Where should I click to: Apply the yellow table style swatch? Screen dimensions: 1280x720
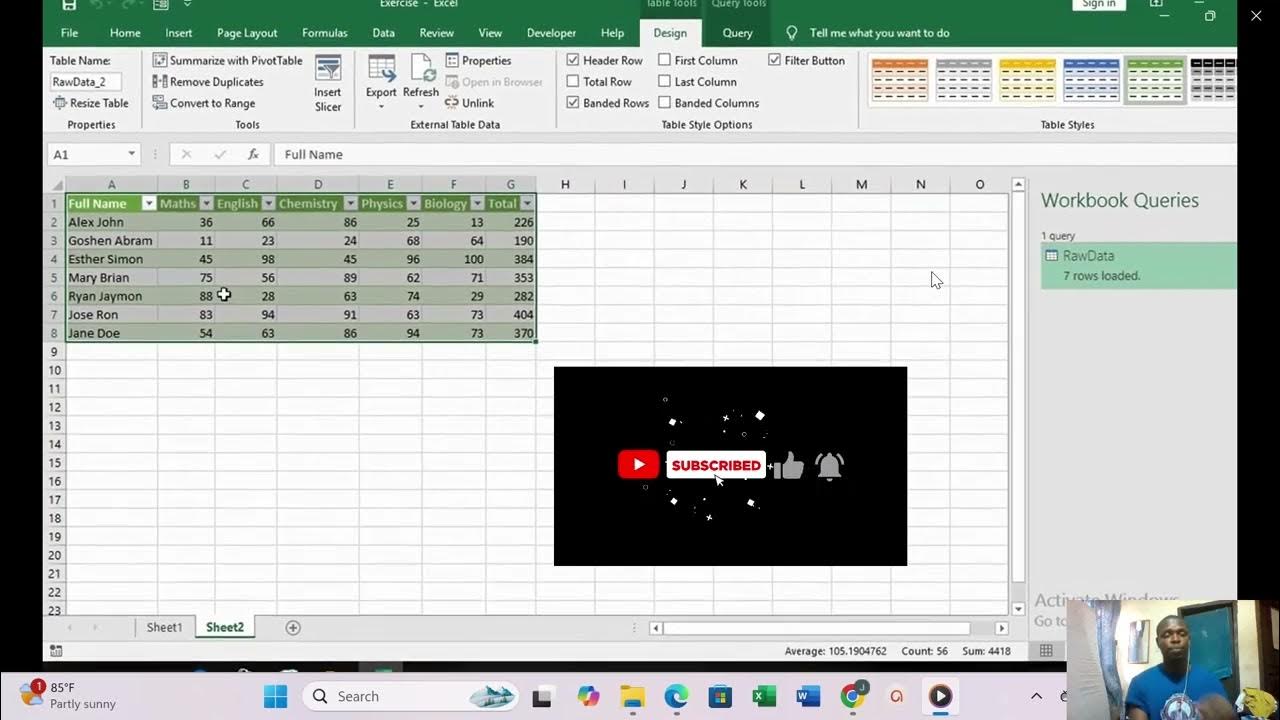click(1027, 80)
